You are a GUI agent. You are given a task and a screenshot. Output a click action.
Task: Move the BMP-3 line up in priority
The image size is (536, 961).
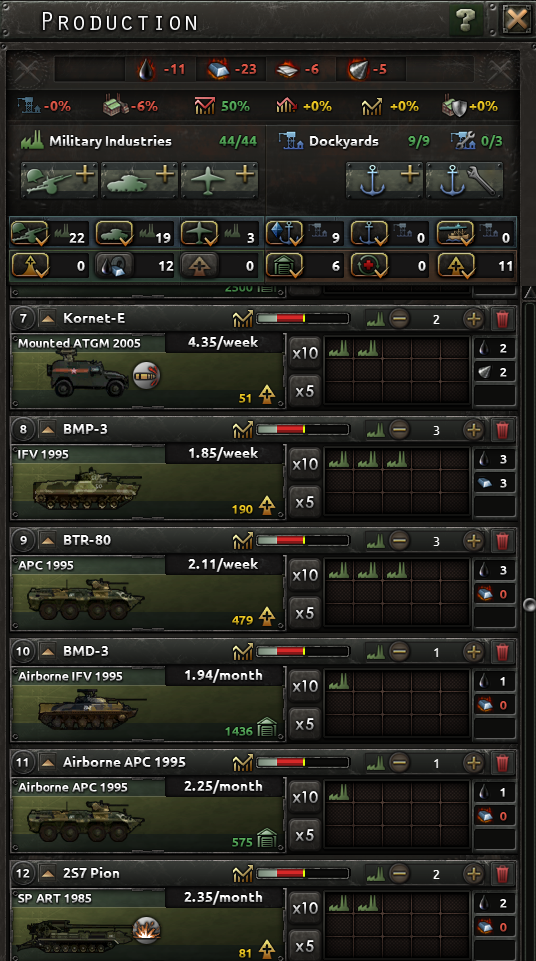(47, 430)
